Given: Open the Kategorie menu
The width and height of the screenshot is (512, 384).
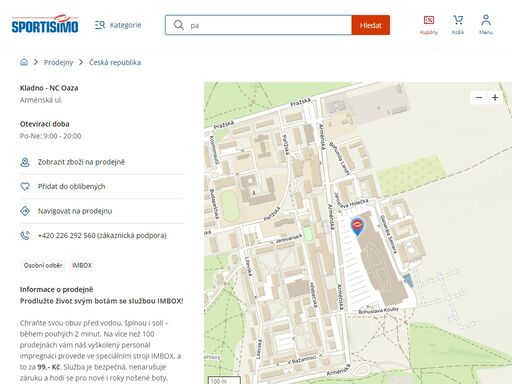Looking at the screenshot, I should pos(118,25).
